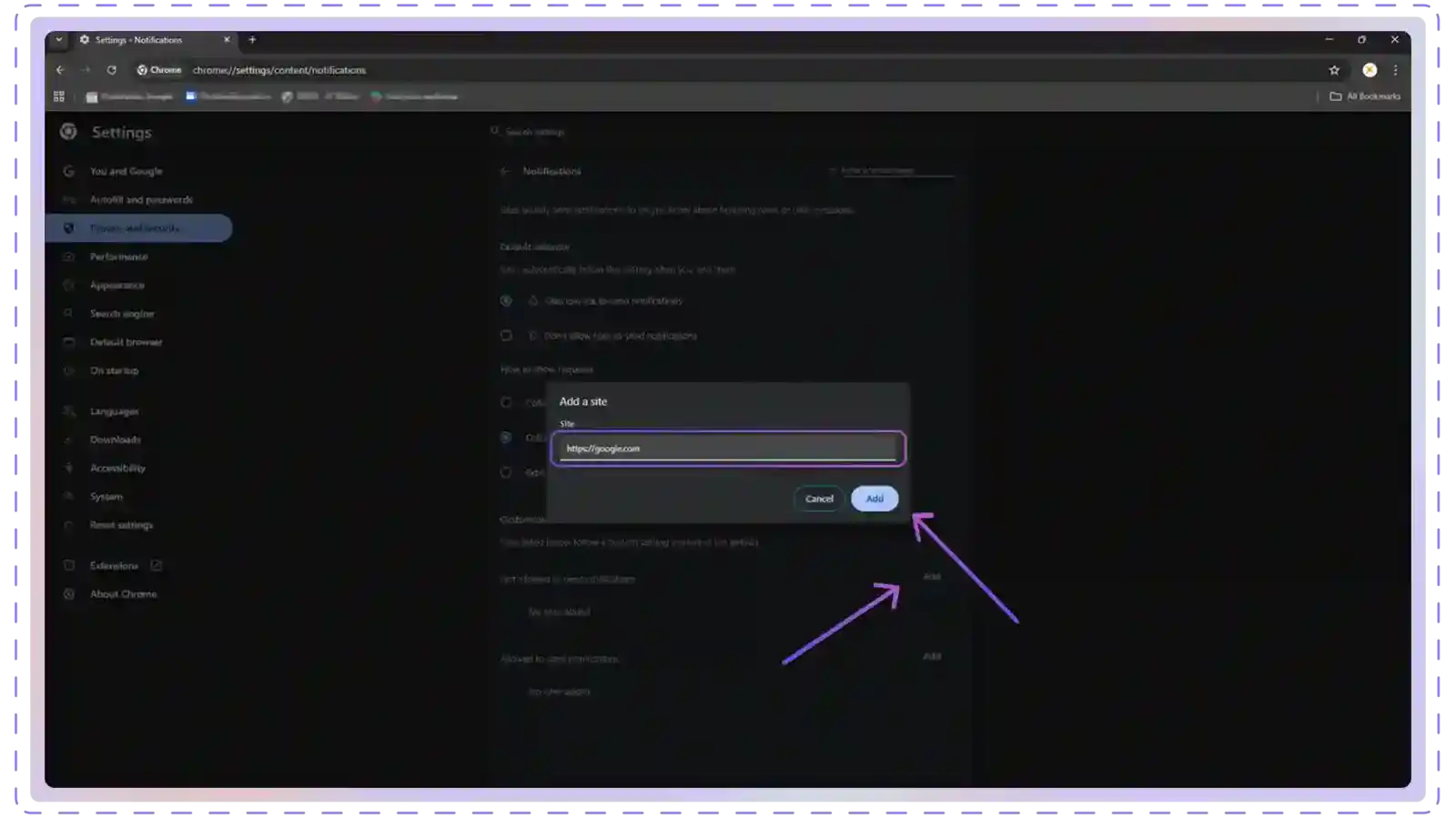Open the tab search dropdown chevron
This screenshot has height=819, width=1456.
point(59,40)
